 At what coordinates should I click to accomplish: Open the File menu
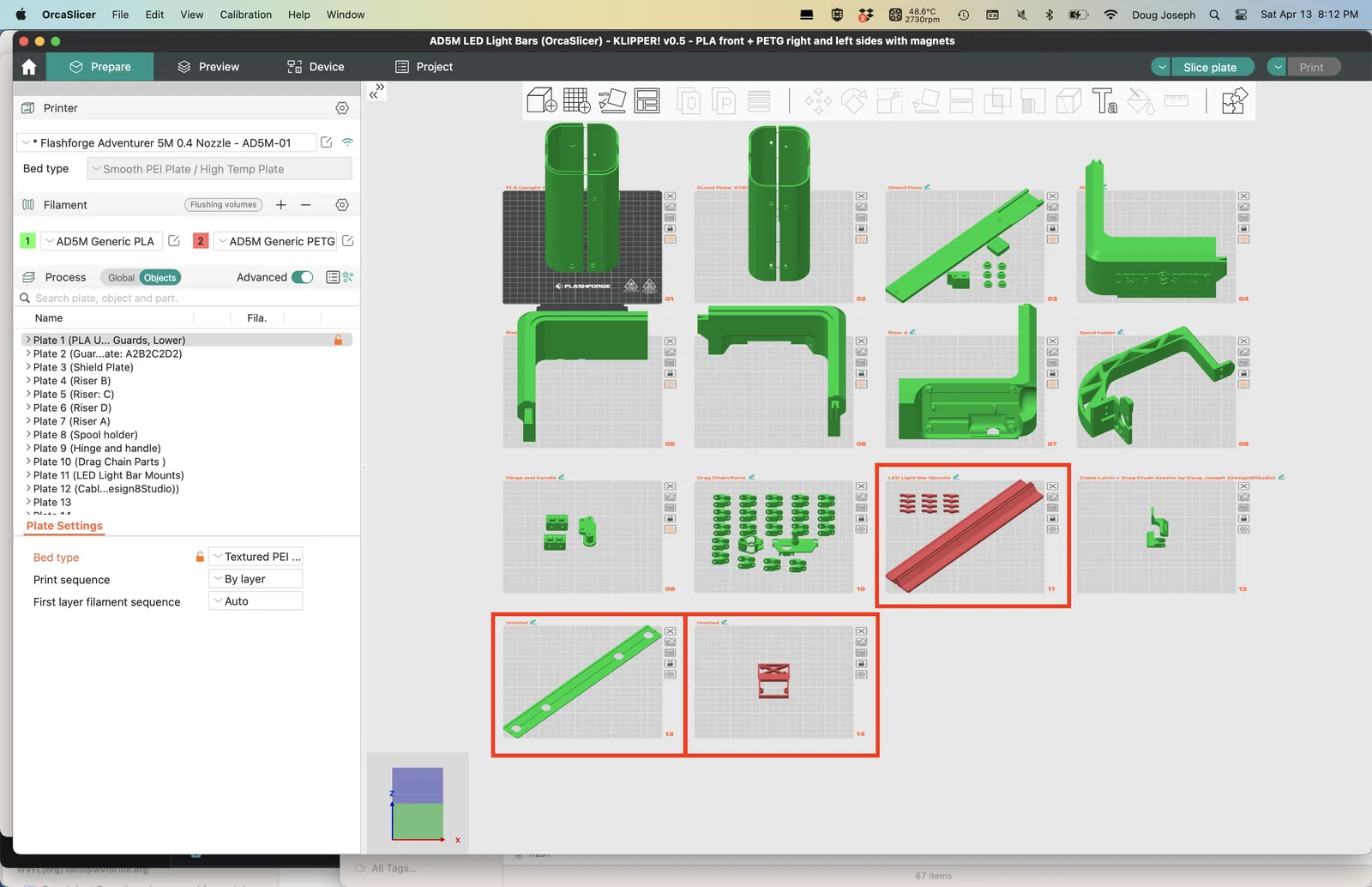pyautogui.click(x=120, y=15)
